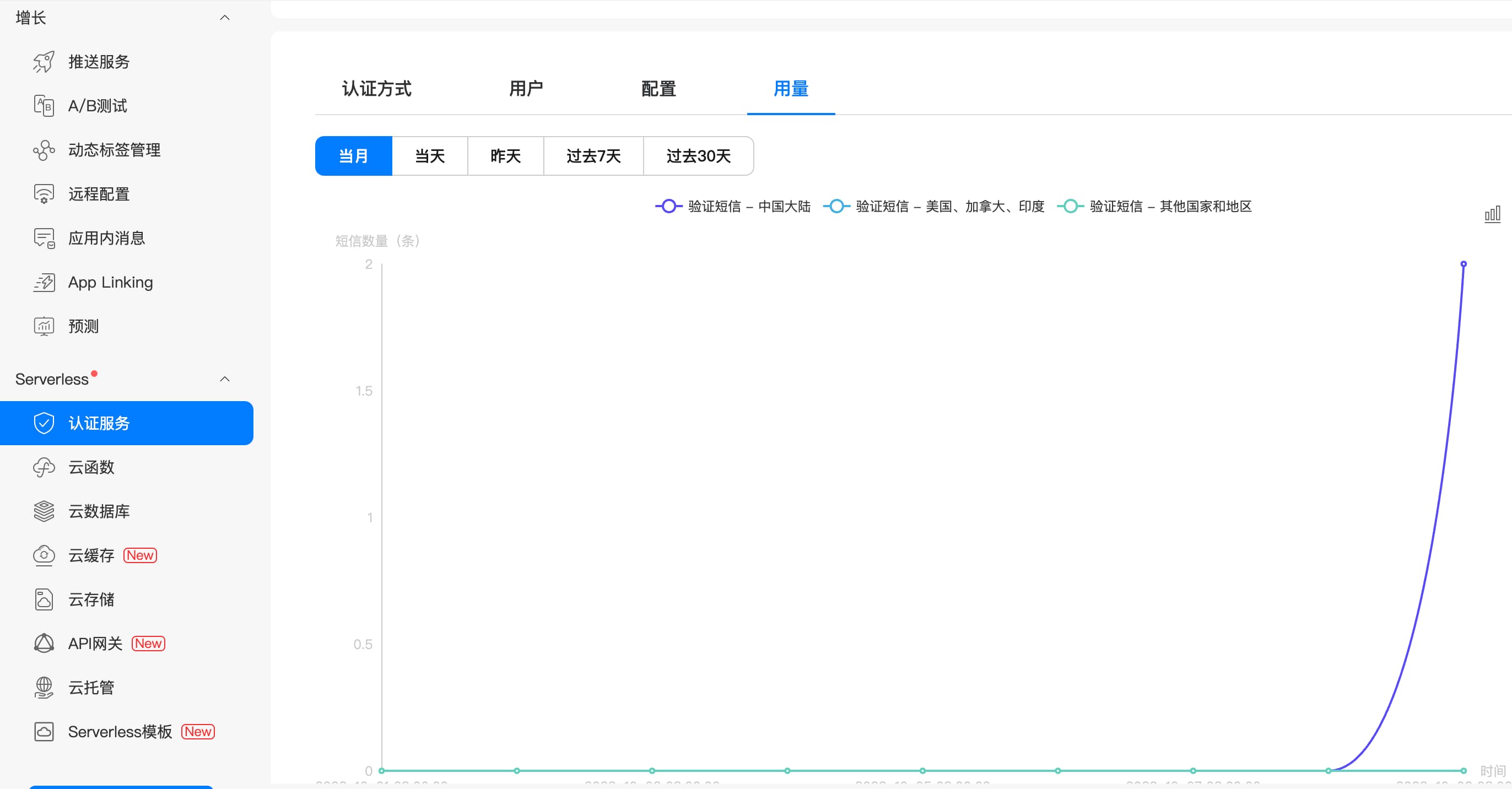The width and height of the screenshot is (1512, 789).
Task: Click the push service rocket icon
Action: (44, 62)
